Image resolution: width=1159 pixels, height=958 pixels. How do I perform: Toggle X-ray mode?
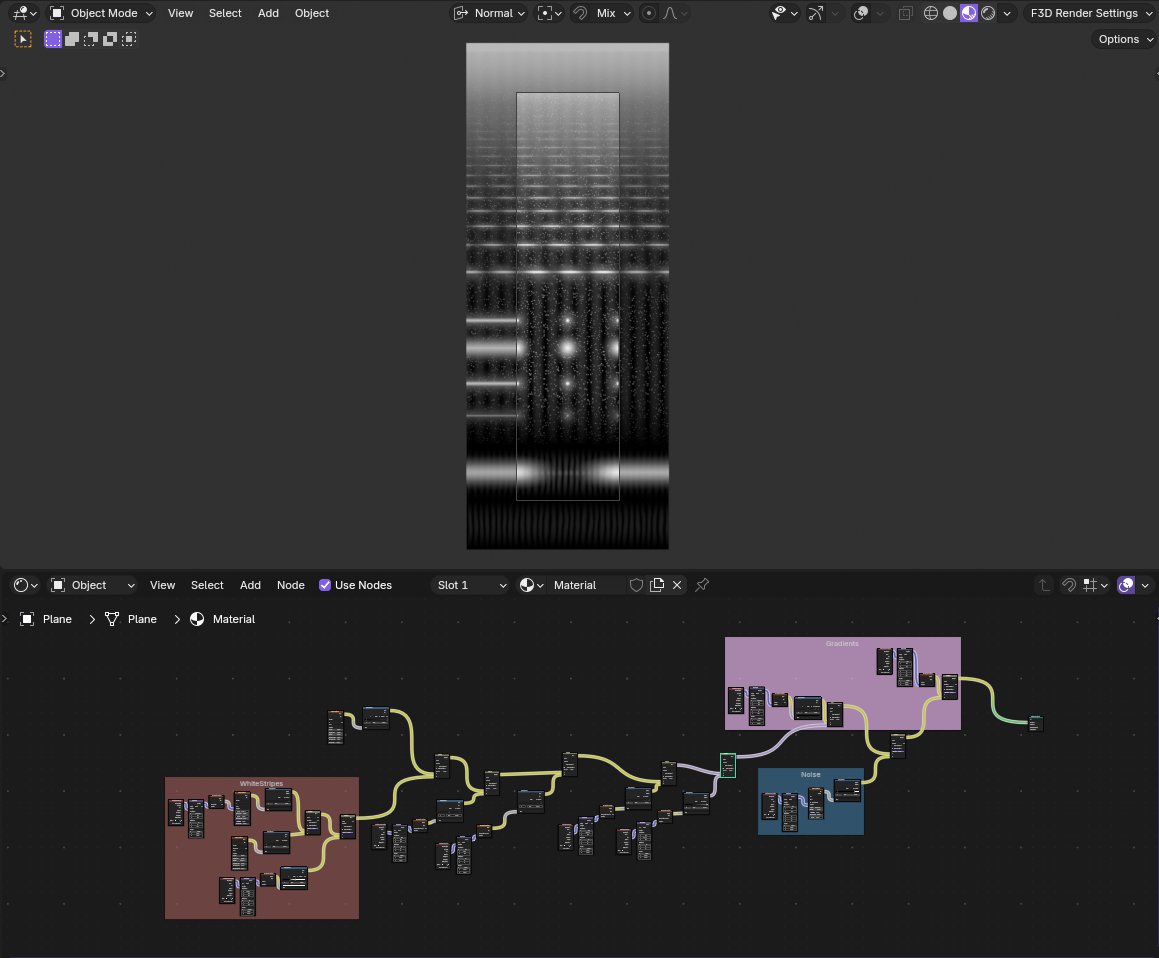[905, 13]
